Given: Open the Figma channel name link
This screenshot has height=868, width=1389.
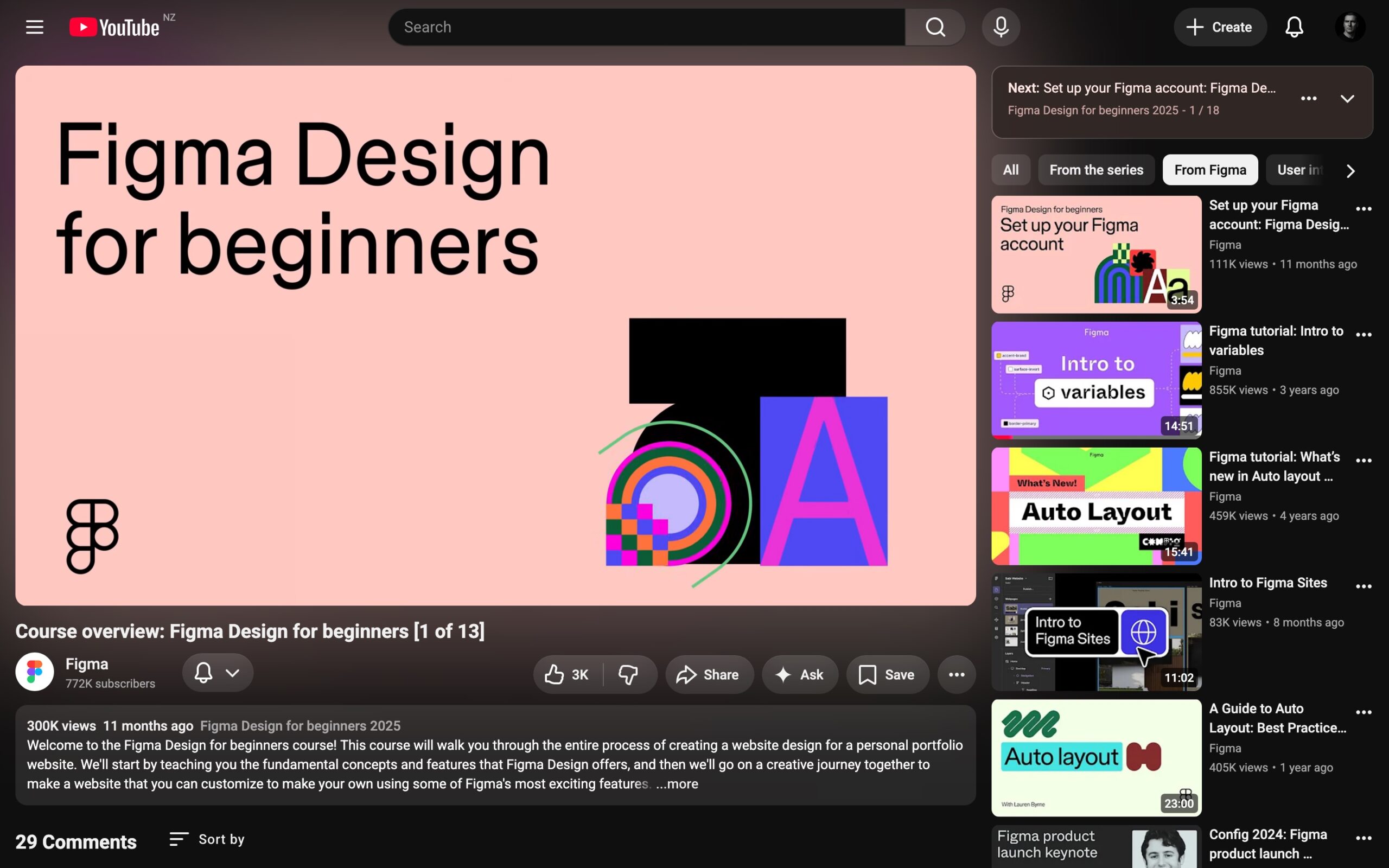Looking at the screenshot, I should pos(87,664).
